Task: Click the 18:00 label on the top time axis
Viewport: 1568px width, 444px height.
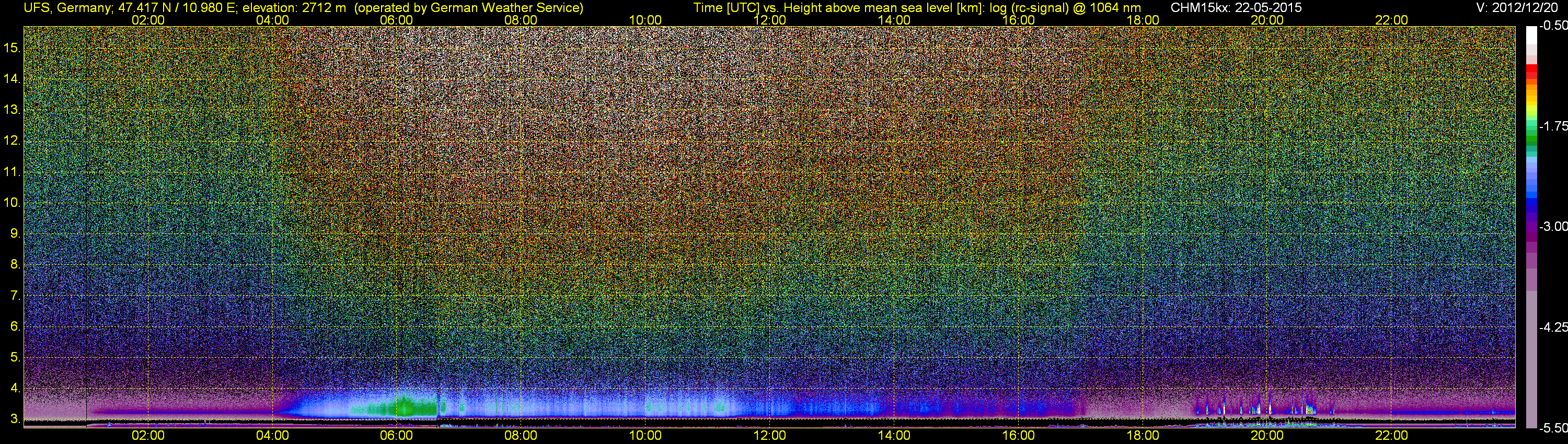Action: [x=1143, y=20]
